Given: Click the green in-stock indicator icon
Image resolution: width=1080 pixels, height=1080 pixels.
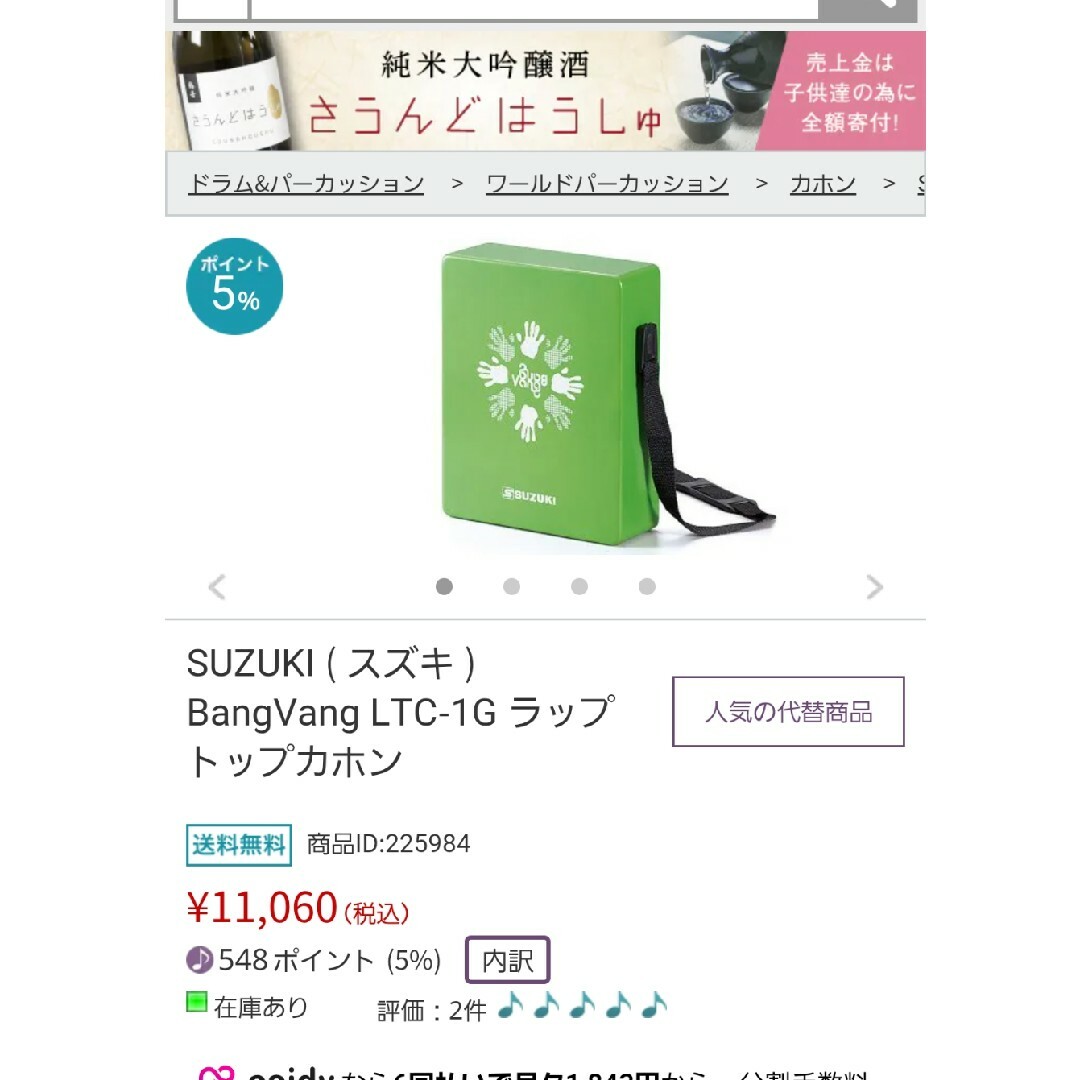Looking at the screenshot, I should point(197,1001).
